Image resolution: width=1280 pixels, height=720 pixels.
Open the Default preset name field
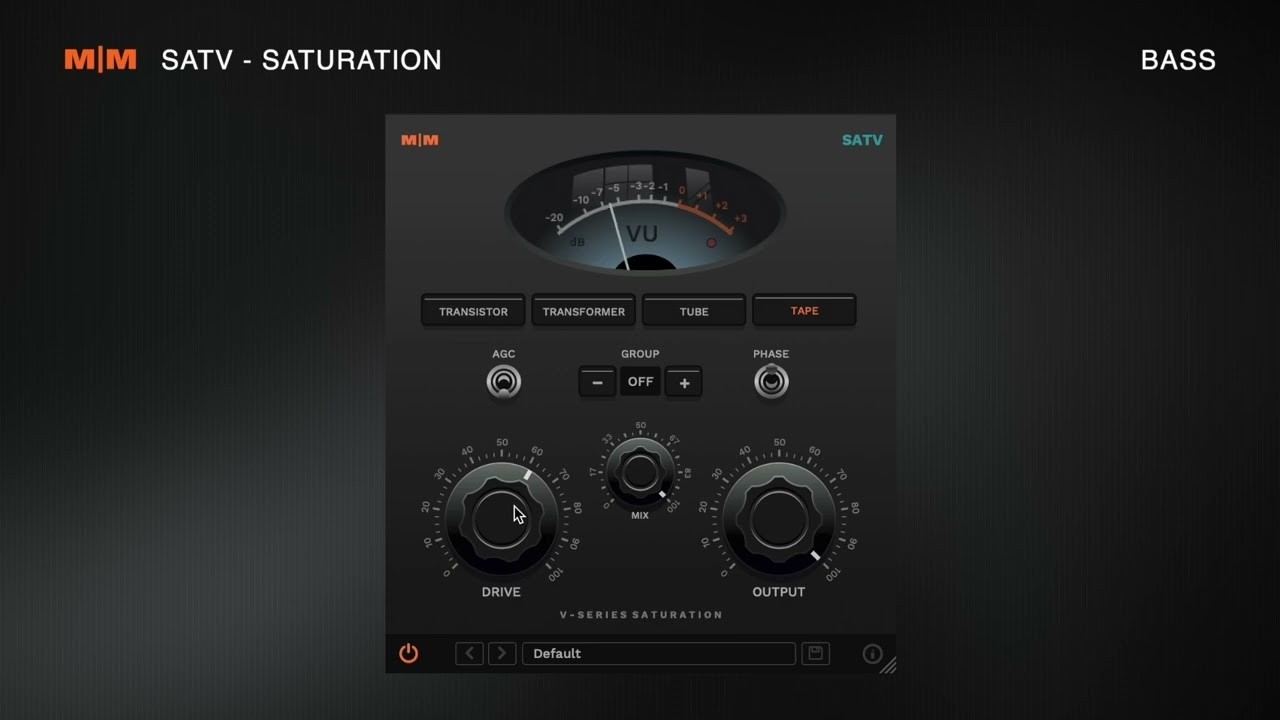click(659, 654)
